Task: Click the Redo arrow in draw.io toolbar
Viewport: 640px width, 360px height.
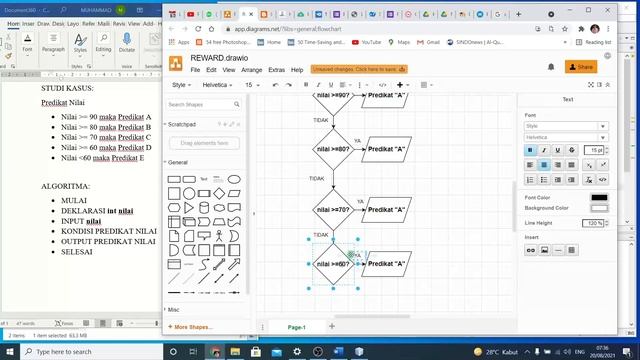Action: (x=289, y=85)
